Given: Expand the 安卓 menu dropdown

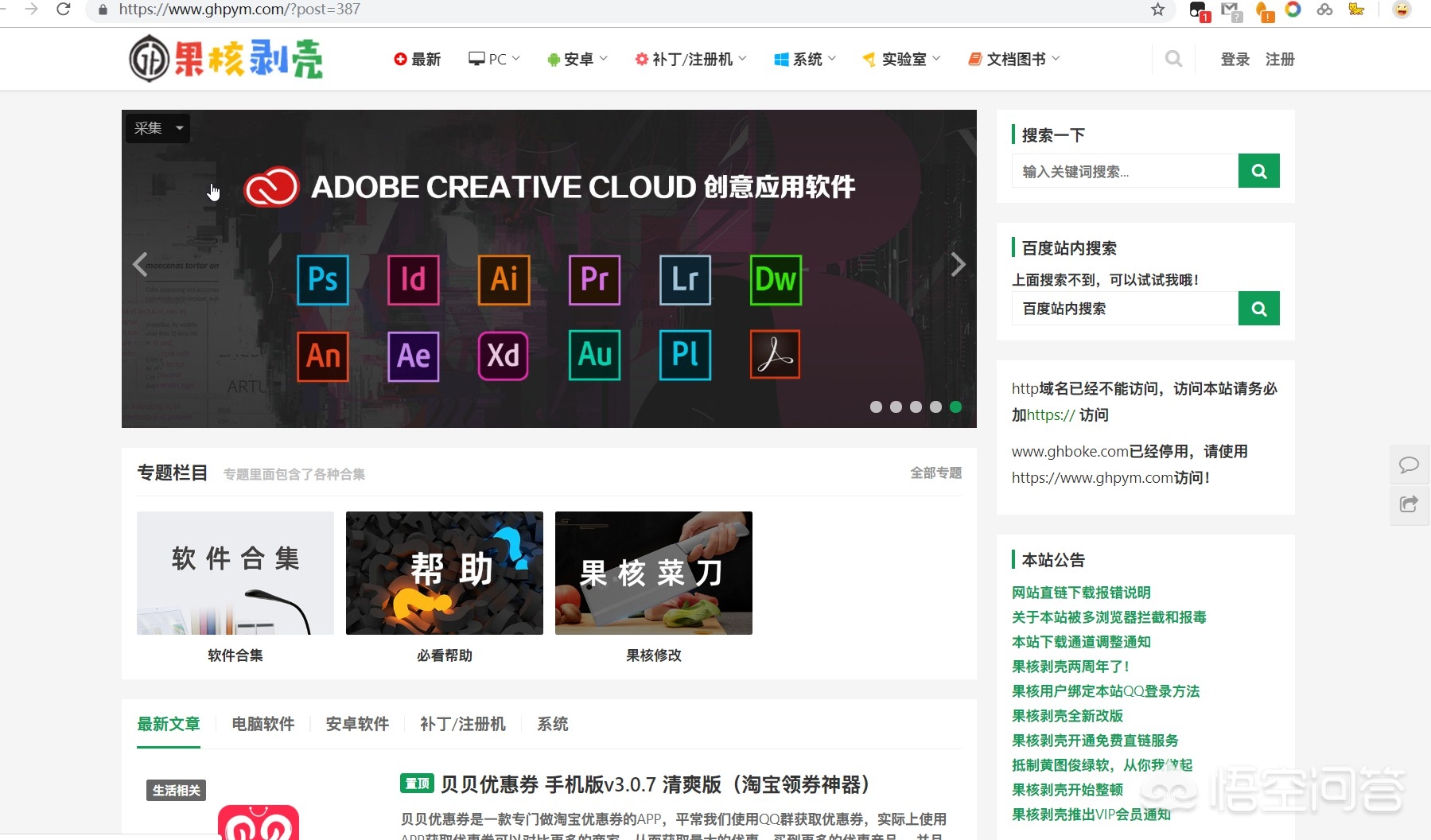Looking at the screenshot, I should pos(577,59).
